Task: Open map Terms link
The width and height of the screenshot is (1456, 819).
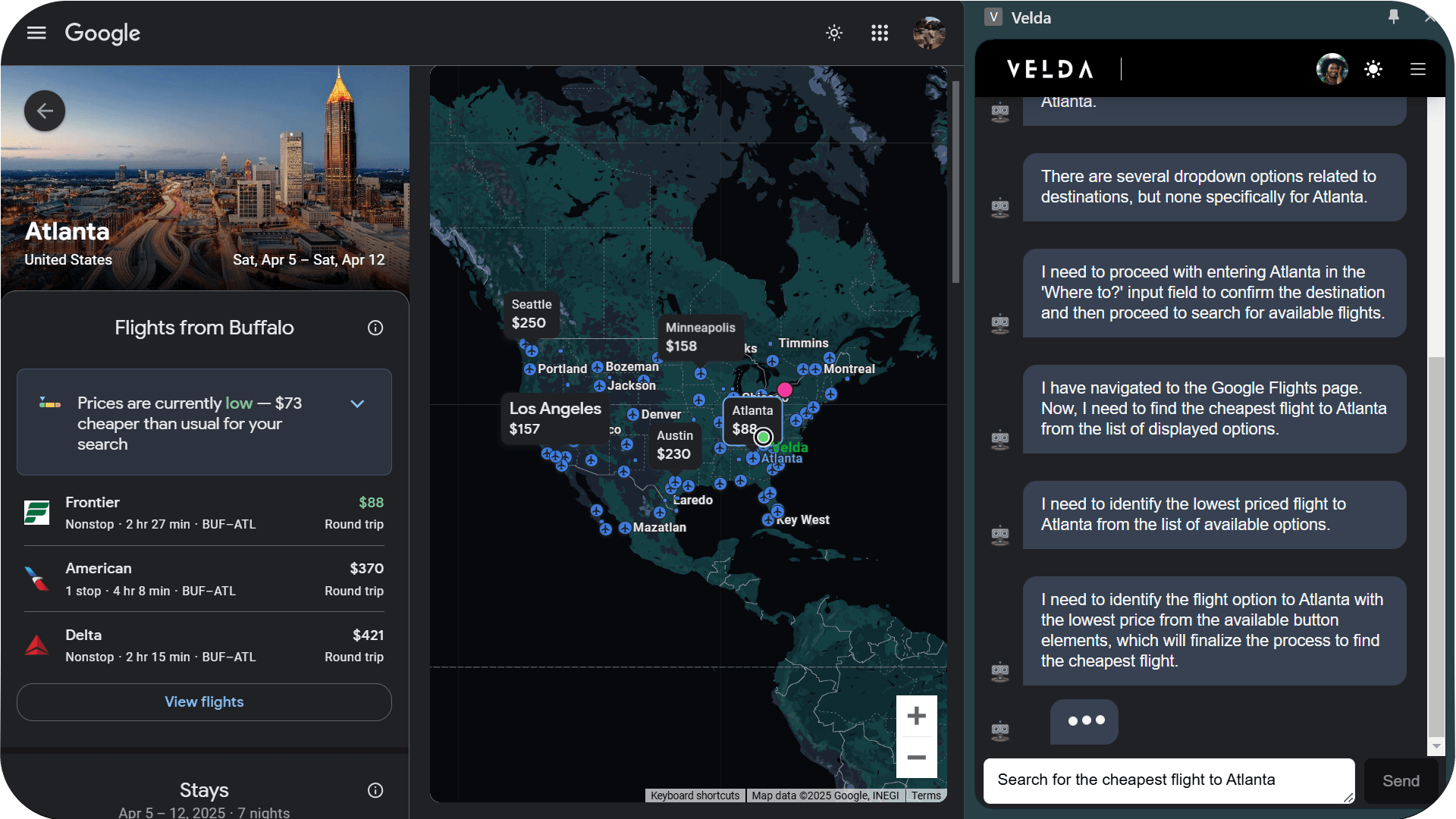Action: 926,795
